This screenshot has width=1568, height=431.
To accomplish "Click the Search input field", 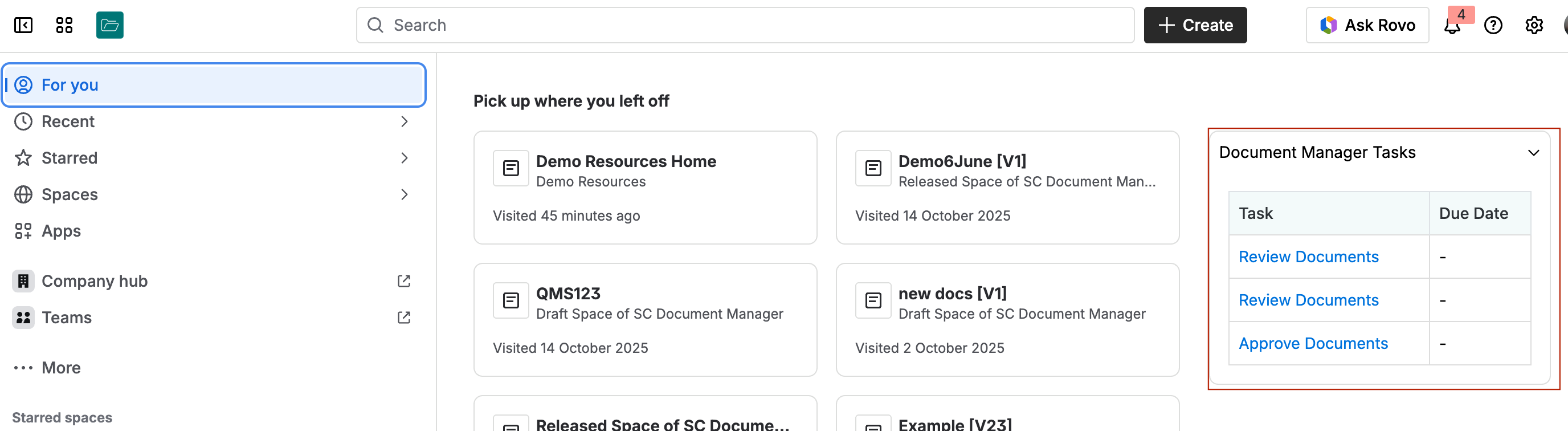I will click(745, 25).
